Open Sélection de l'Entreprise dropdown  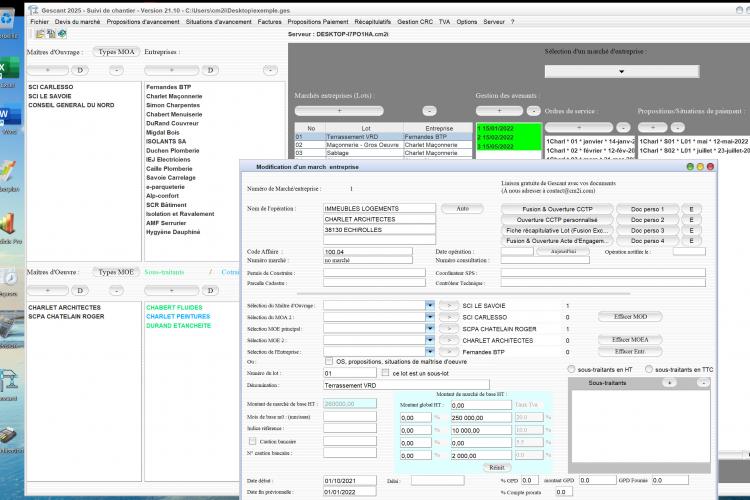click(x=430, y=352)
